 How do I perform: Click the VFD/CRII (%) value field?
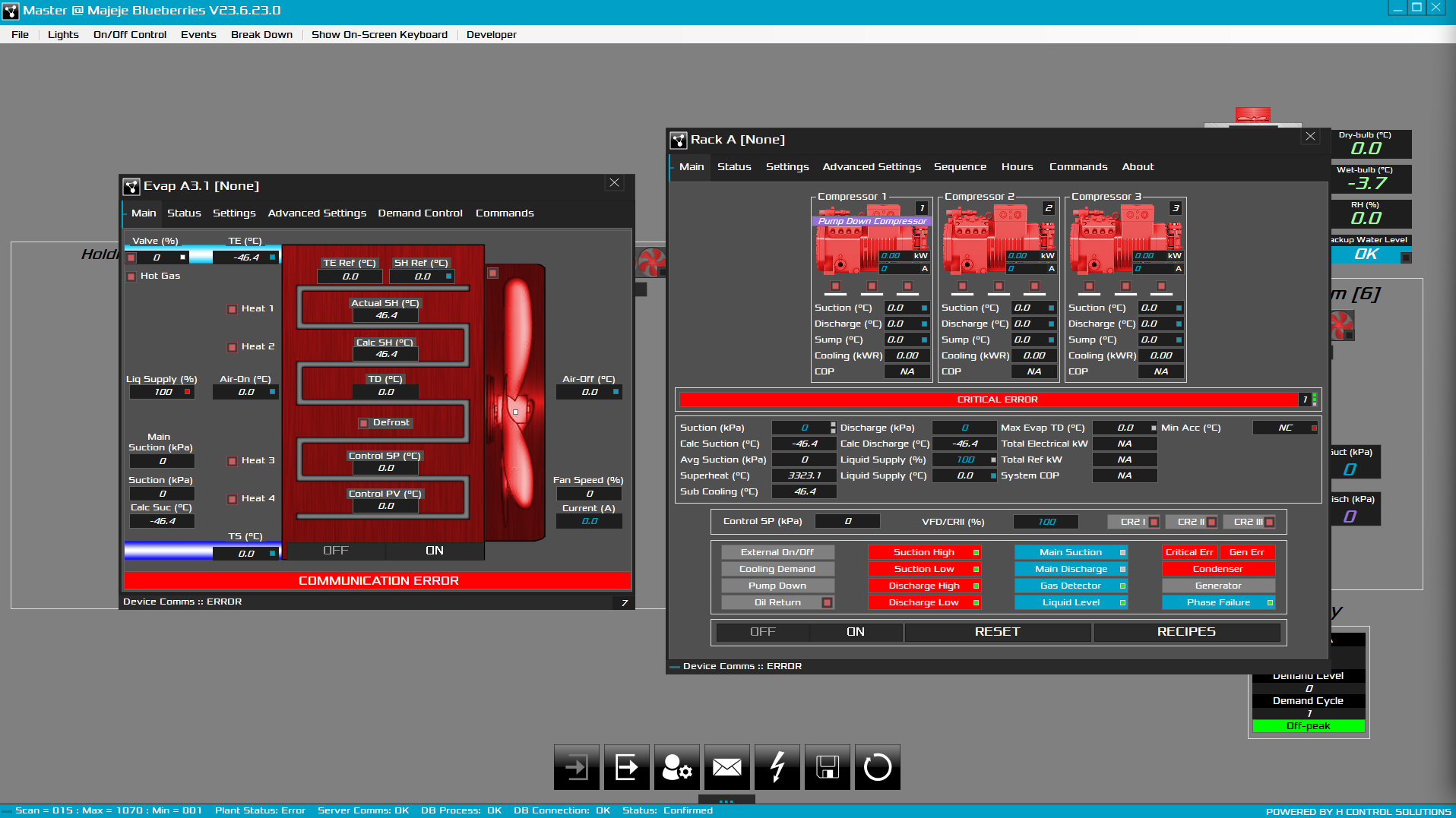pyautogui.click(x=1046, y=522)
